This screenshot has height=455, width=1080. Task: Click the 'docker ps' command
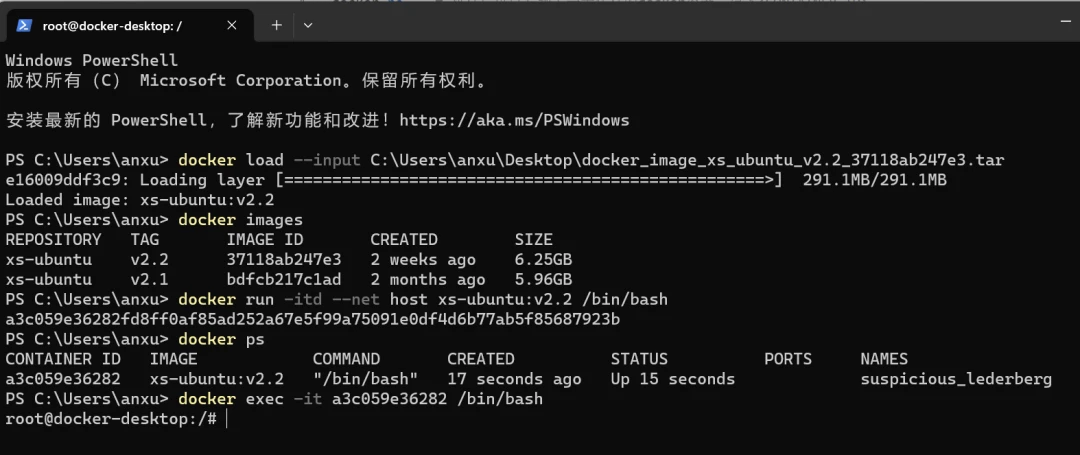pos(221,340)
